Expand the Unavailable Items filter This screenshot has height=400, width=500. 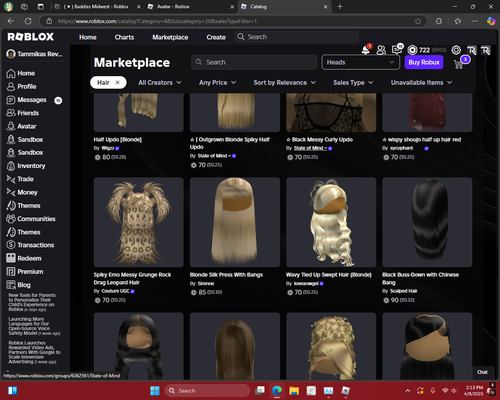[x=421, y=83]
